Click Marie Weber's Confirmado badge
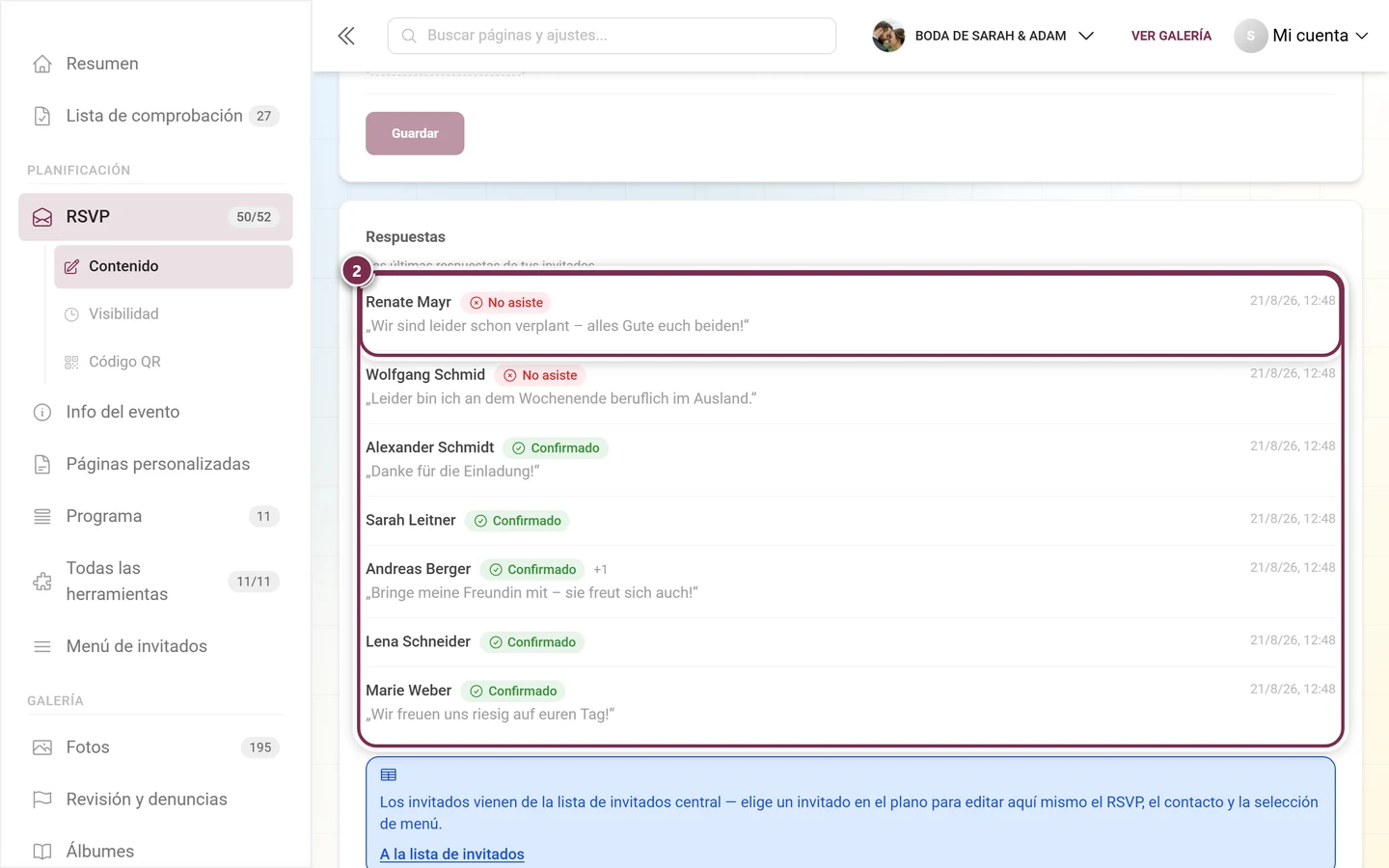Viewport: 1389px width, 868px height. coord(513,692)
